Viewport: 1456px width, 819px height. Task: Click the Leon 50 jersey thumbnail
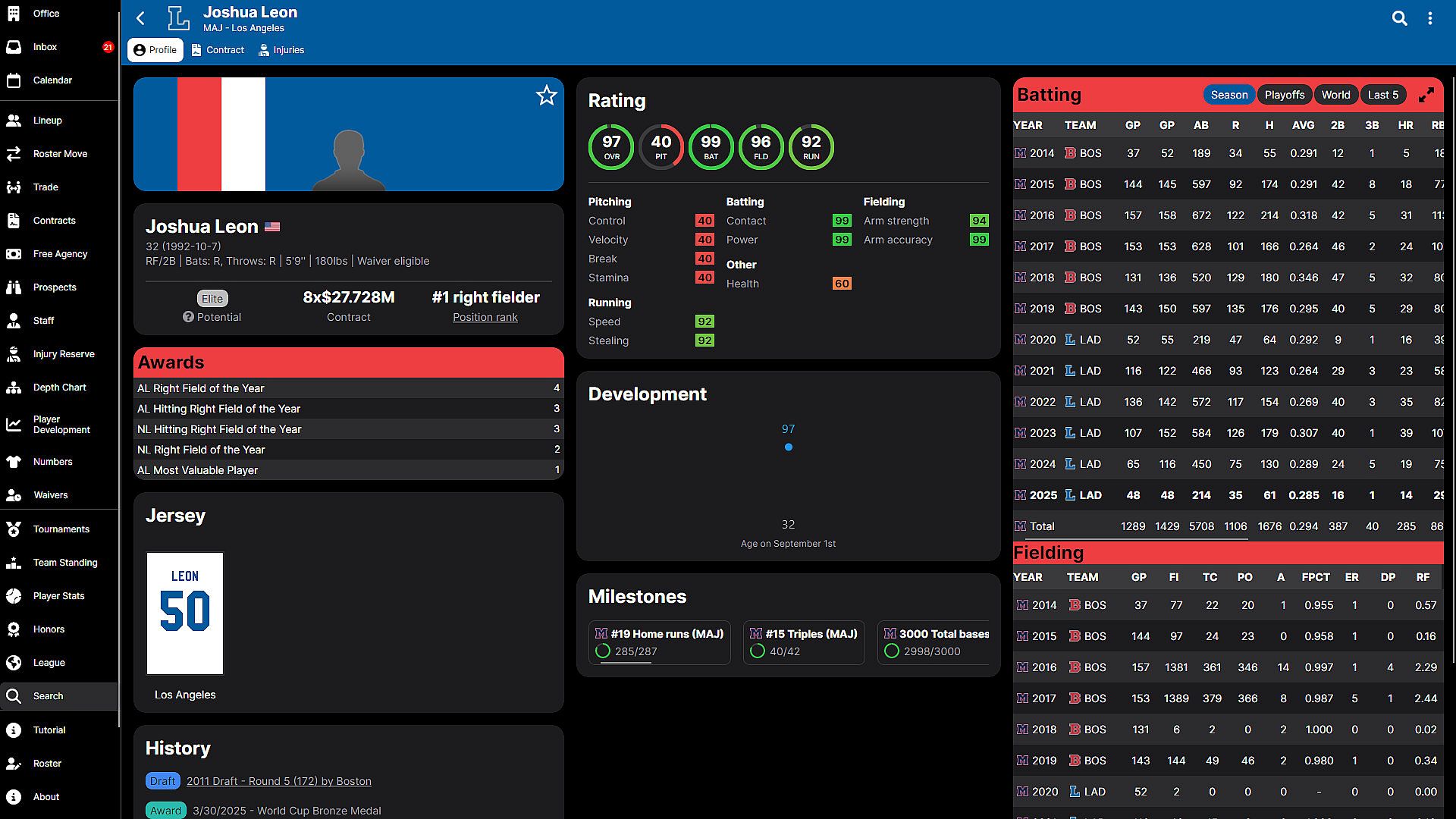pos(185,613)
